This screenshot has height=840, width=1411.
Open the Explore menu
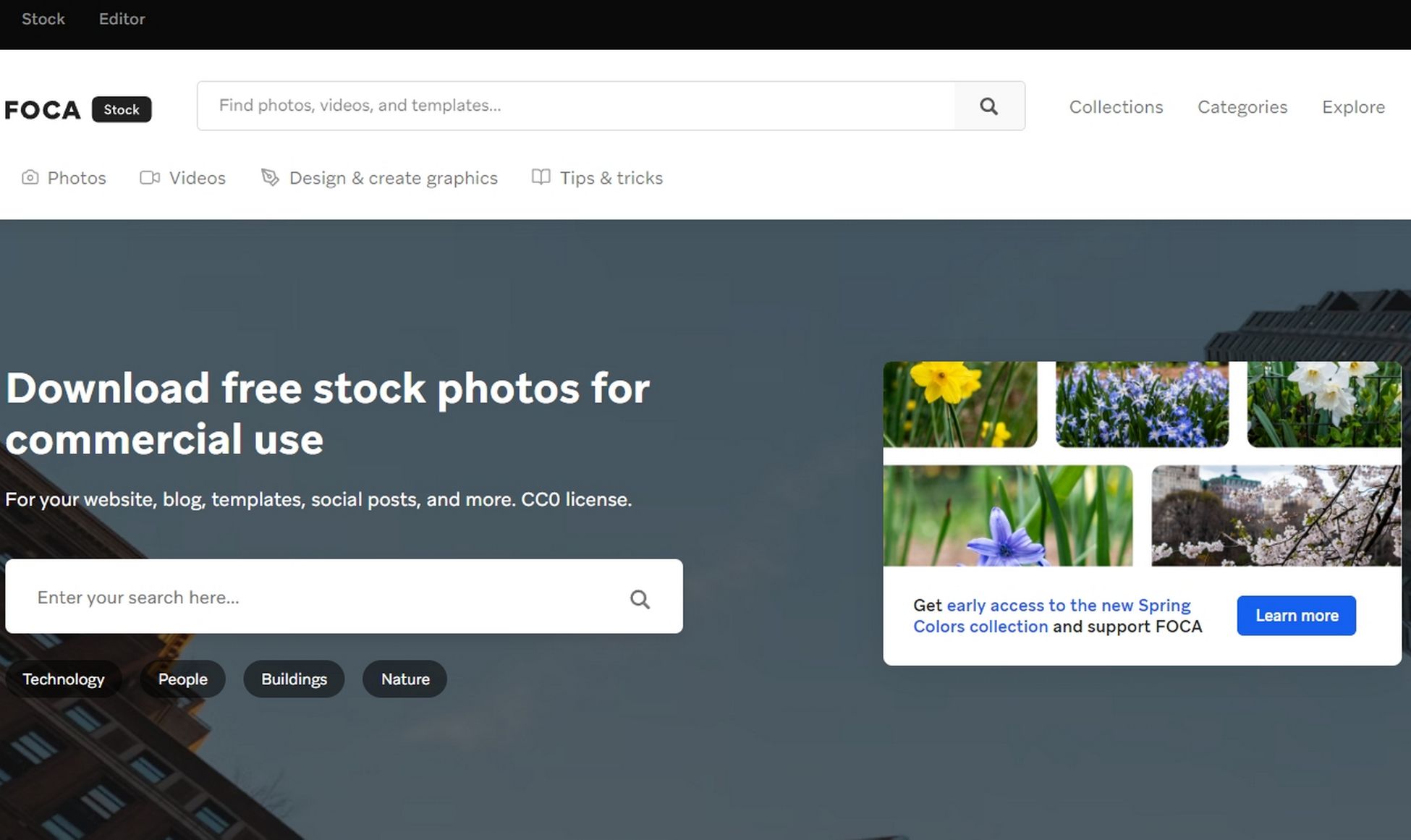[x=1353, y=107]
